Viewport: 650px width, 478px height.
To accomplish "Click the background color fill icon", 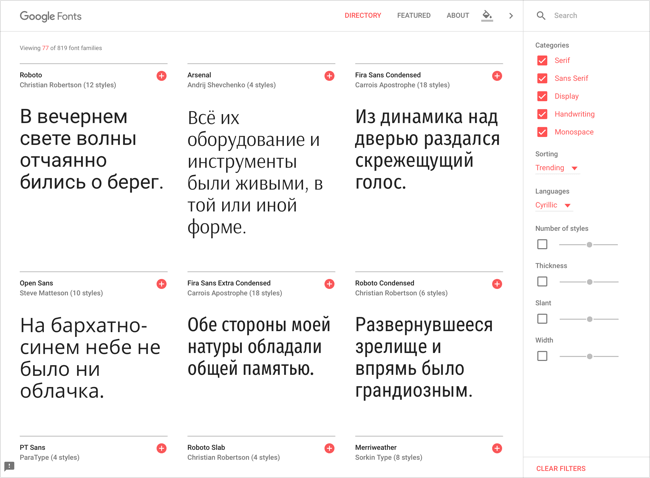I will pyautogui.click(x=487, y=16).
